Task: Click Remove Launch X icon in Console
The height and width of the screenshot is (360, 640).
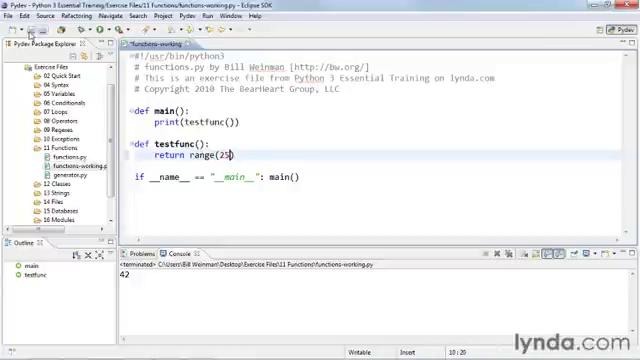Action: click(x=497, y=253)
